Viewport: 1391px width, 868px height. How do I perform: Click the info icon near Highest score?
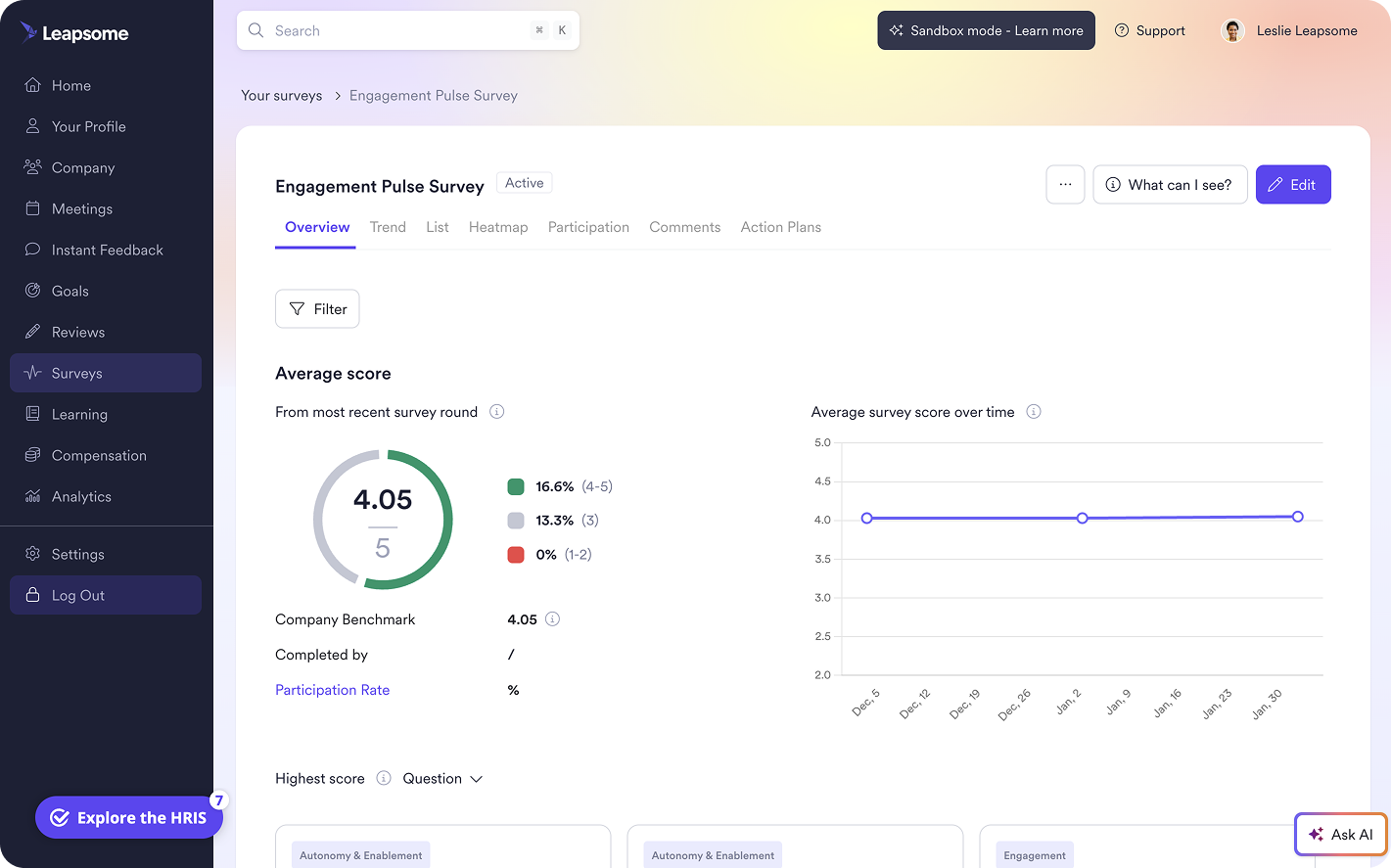(383, 778)
